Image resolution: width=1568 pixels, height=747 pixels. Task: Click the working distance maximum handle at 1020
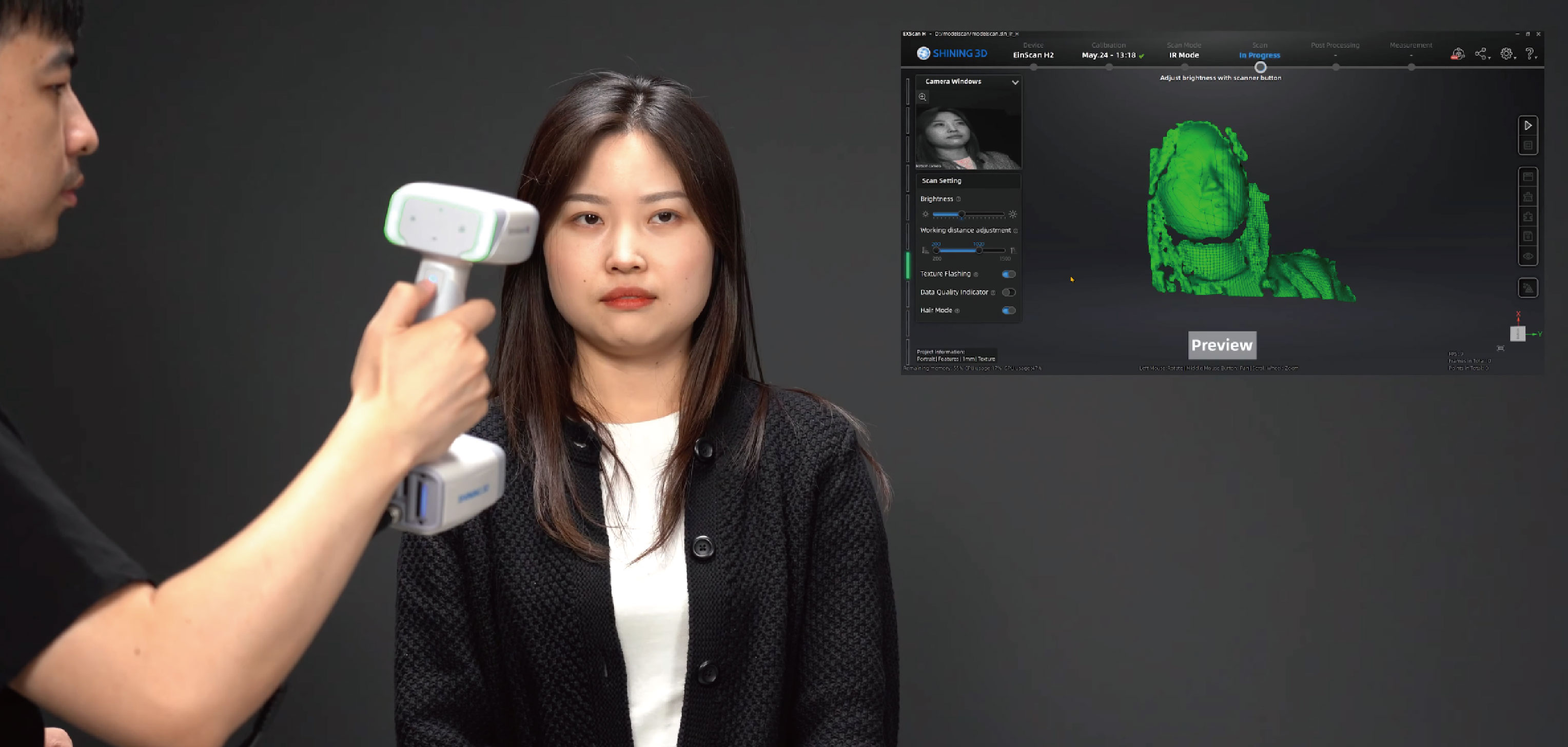pyautogui.click(x=979, y=250)
